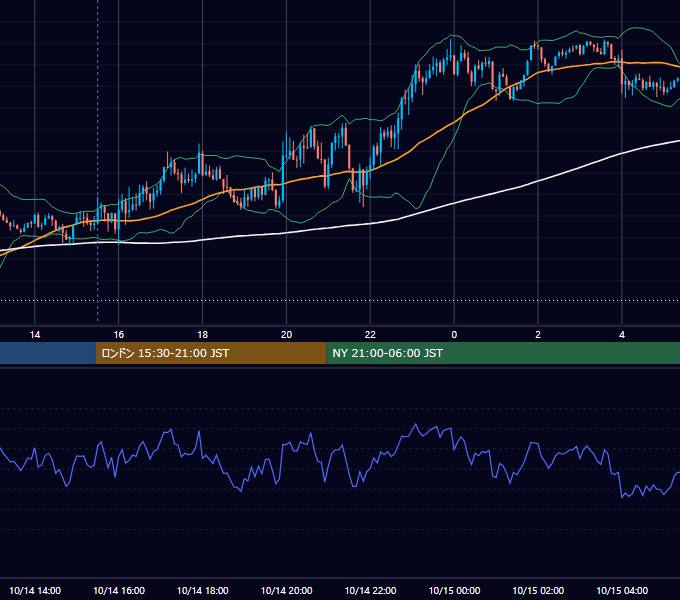Viewport: 680px width, 600px height.
Task: Click the 22 hour label on price chart axis
Action: pyautogui.click(x=370, y=334)
